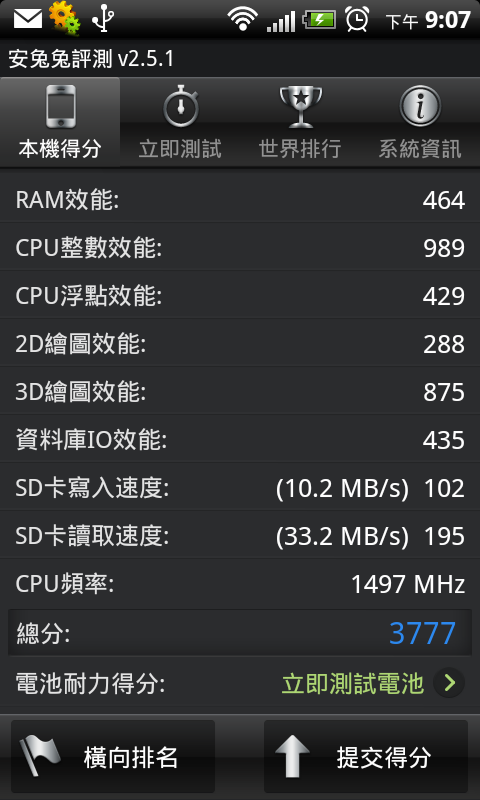Open the 本機得分 phone icon tab

point(61,106)
